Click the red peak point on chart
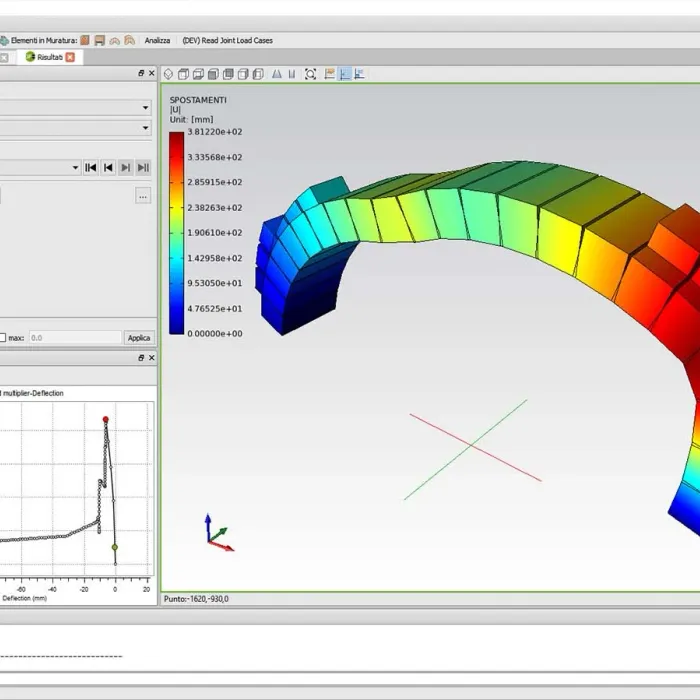The width and height of the screenshot is (700, 700). (x=105, y=419)
